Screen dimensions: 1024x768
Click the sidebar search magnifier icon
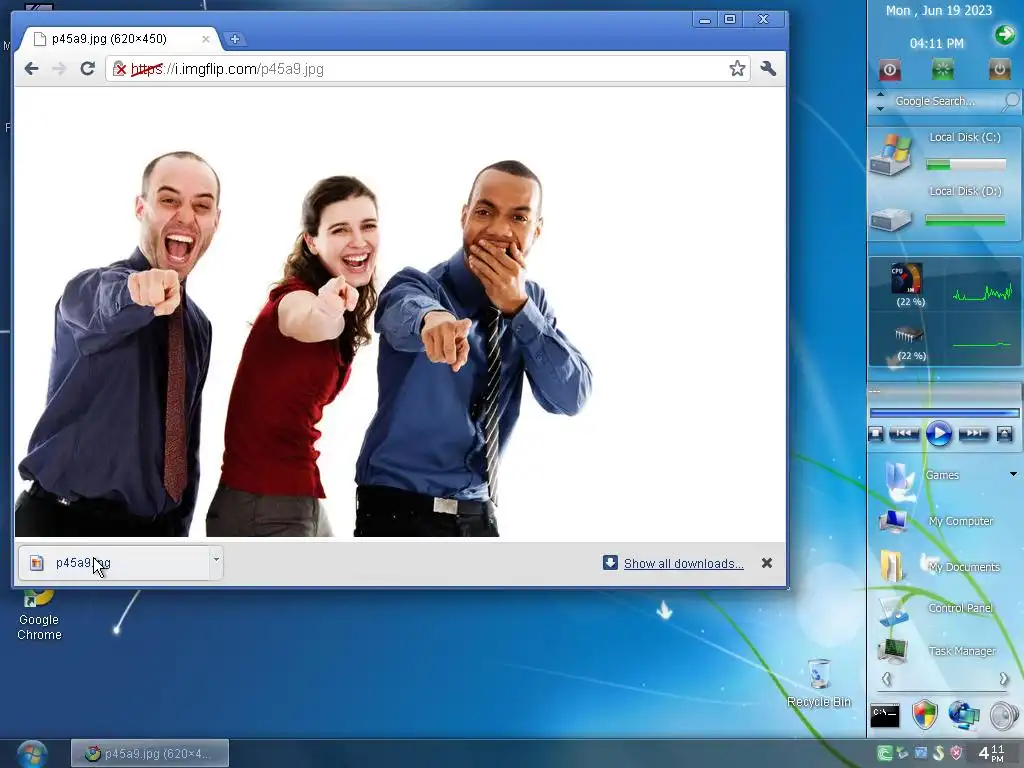pyautogui.click(x=1011, y=101)
